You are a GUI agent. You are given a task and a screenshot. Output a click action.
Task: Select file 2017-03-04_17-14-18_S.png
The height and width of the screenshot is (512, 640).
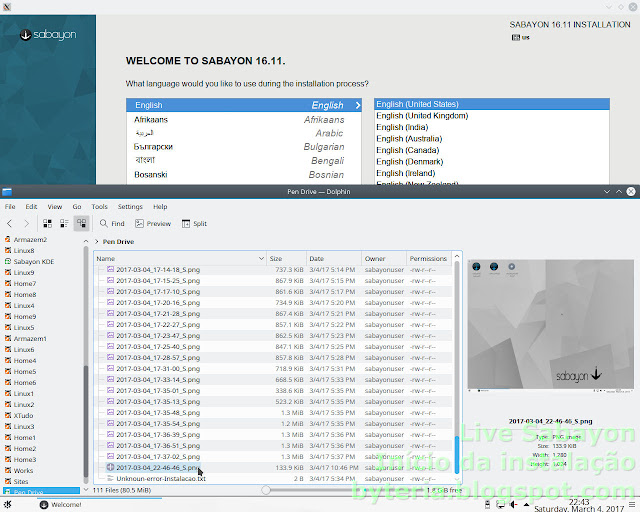coord(158,270)
